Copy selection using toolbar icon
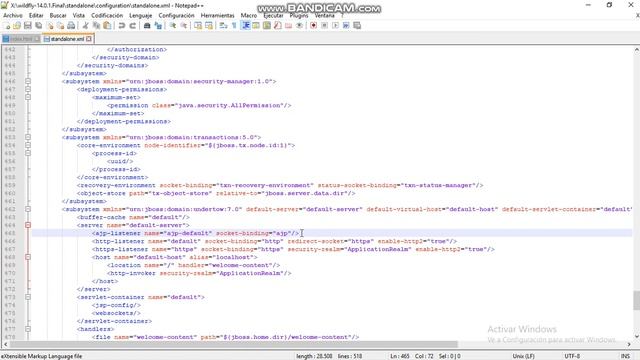The width and height of the screenshot is (640, 360). tap(96, 25)
